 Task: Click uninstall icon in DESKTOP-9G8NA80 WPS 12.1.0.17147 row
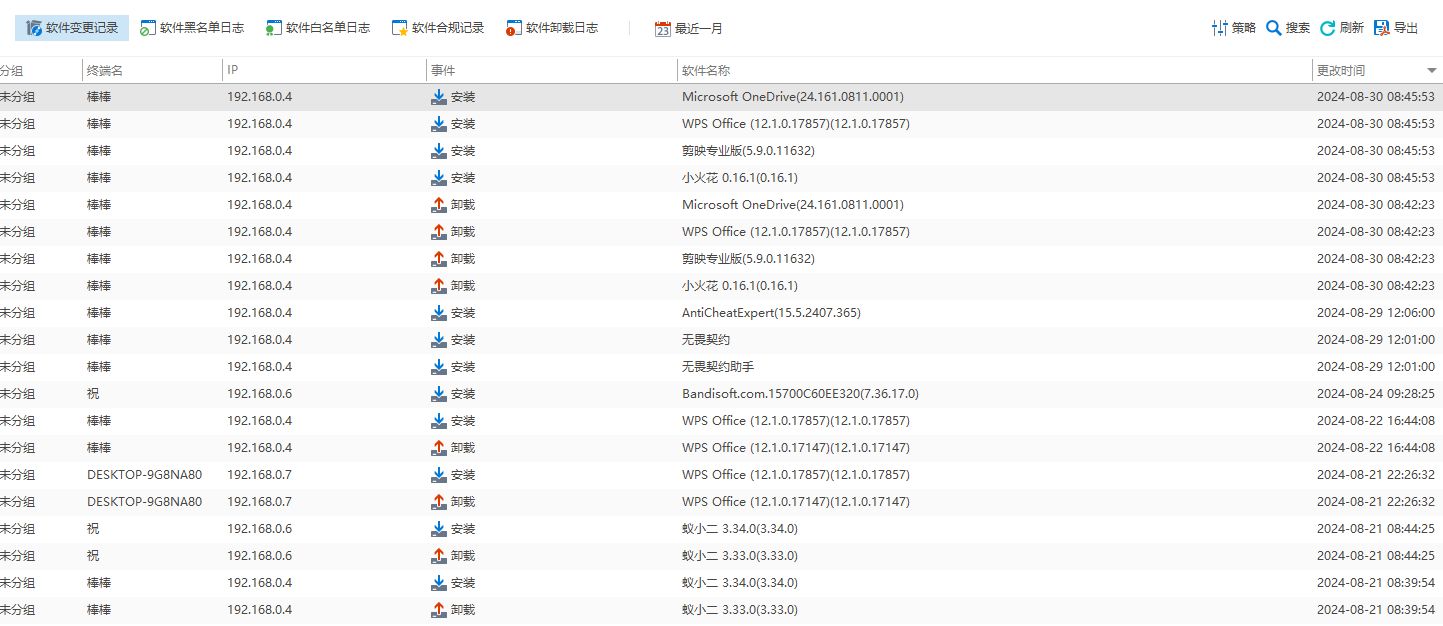tap(438, 502)
